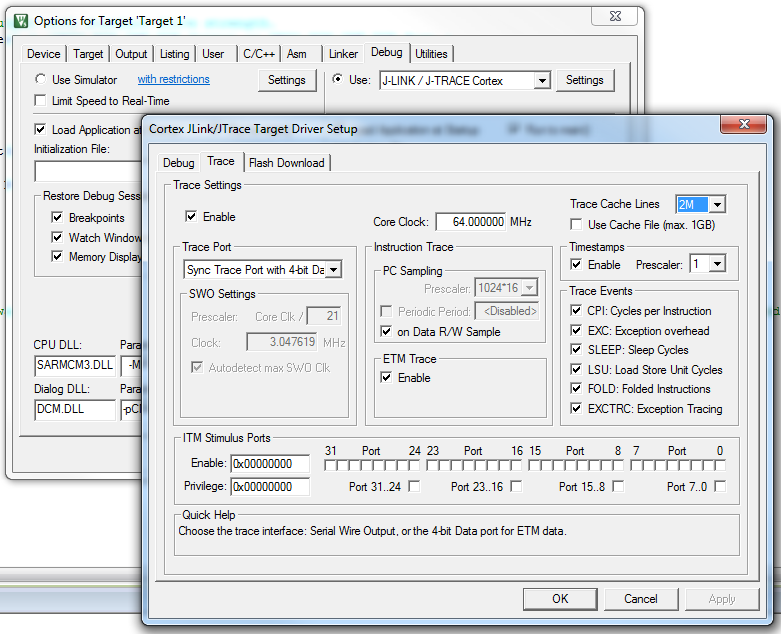Screen dimensions: 782x634
Task: Switch to the Debug tab in Driver Setup
Action: (x=179, y=163)
